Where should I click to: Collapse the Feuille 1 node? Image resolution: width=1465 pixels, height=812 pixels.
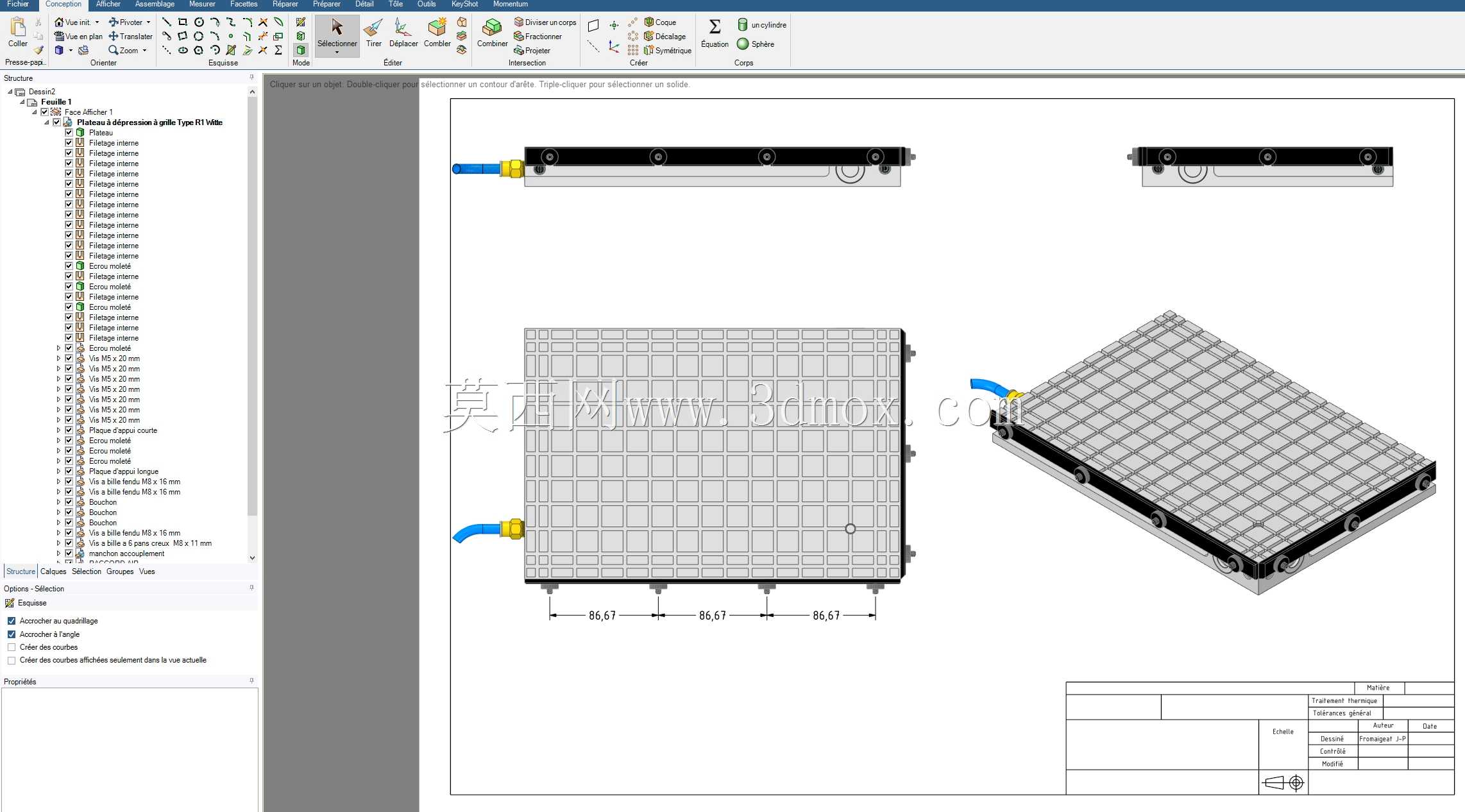coord(22,102)
